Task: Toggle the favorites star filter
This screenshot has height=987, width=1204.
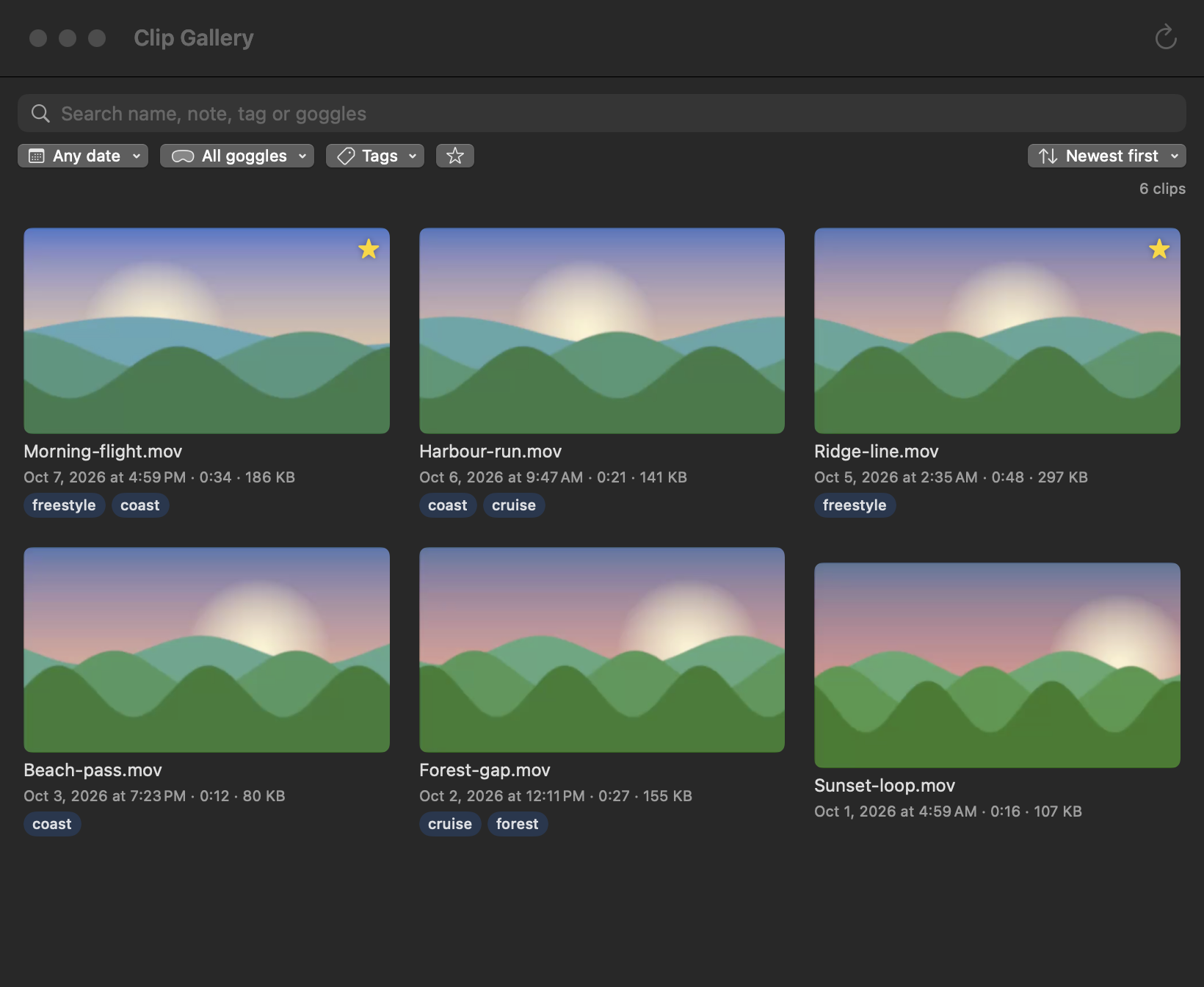Action: 455,156
